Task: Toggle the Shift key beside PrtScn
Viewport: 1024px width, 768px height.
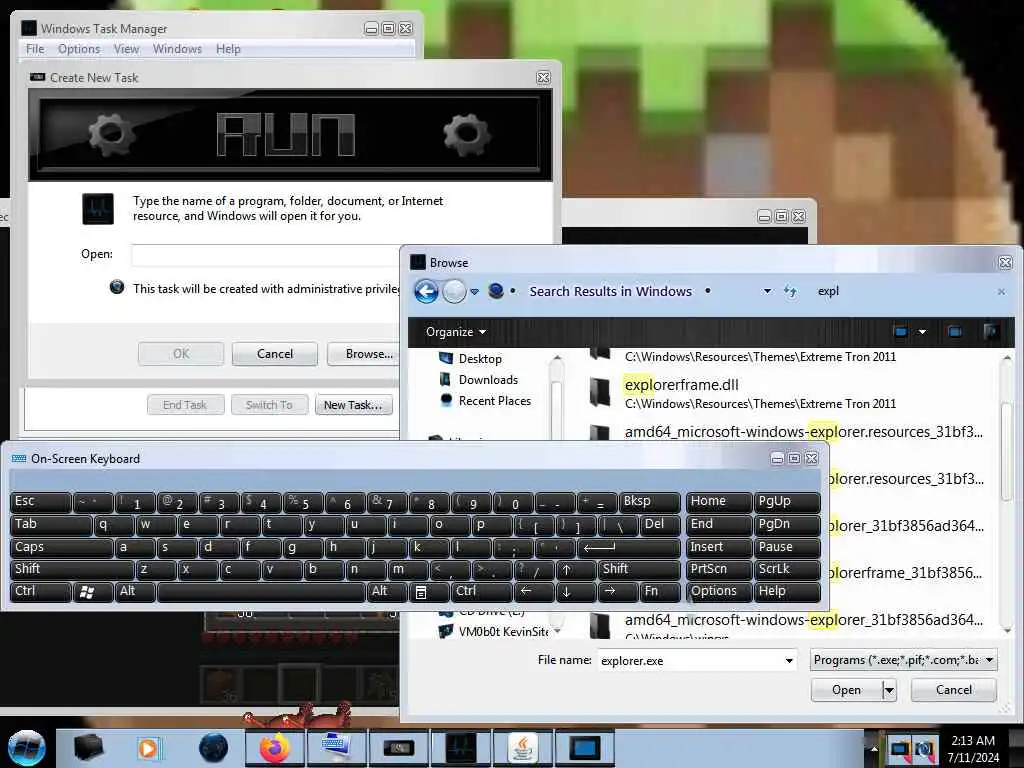Action: click(x=639, y=569)
